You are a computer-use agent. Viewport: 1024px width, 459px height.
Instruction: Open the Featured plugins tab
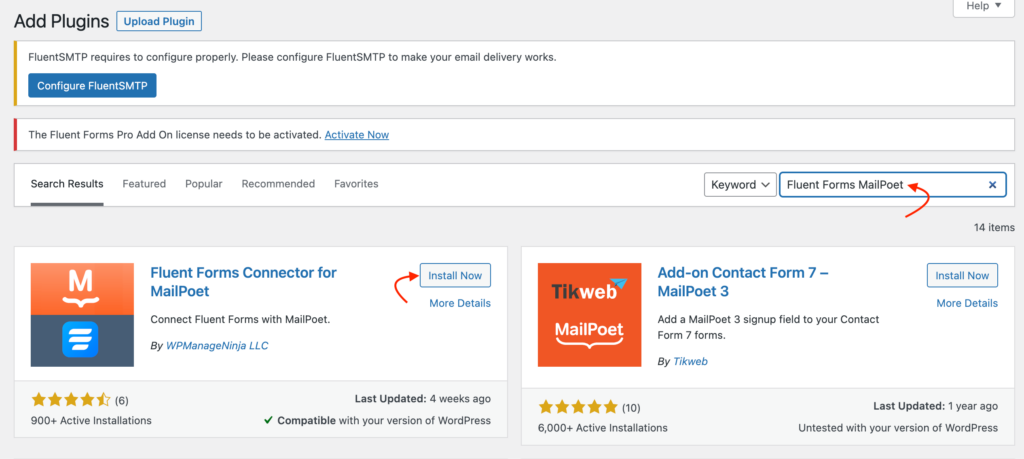coord(144,184)
